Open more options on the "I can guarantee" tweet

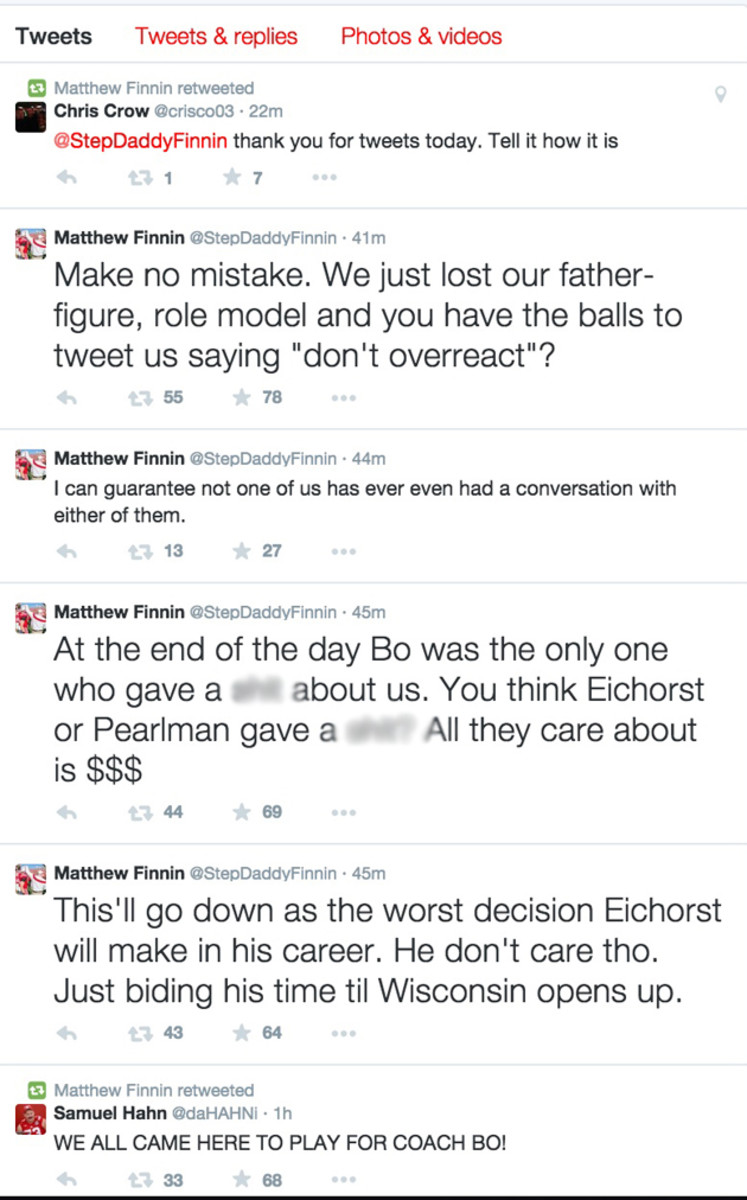pyautogui.click(x=344, y=551)
